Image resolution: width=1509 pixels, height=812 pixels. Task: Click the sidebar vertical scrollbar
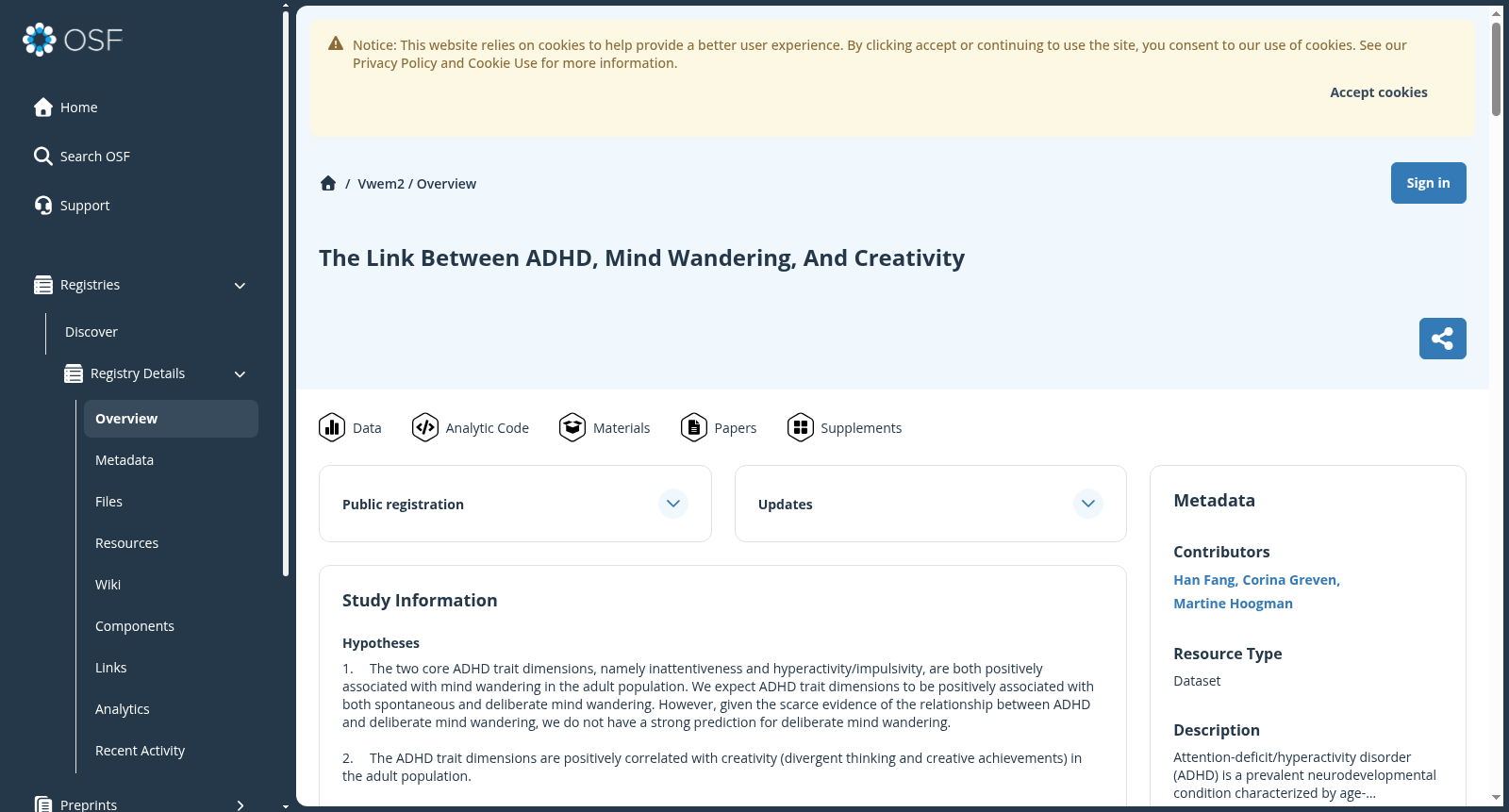(286, 292)
